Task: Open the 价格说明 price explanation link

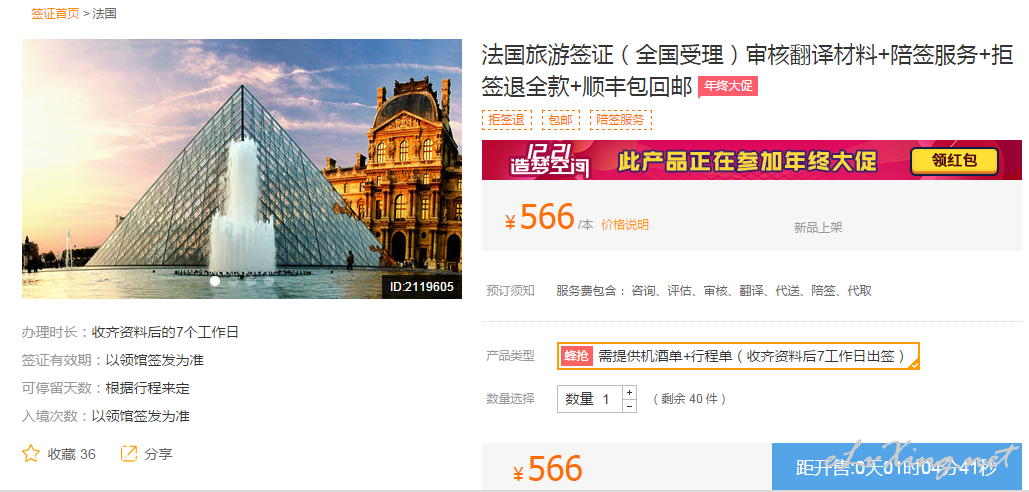Action: tap(625, 224)
